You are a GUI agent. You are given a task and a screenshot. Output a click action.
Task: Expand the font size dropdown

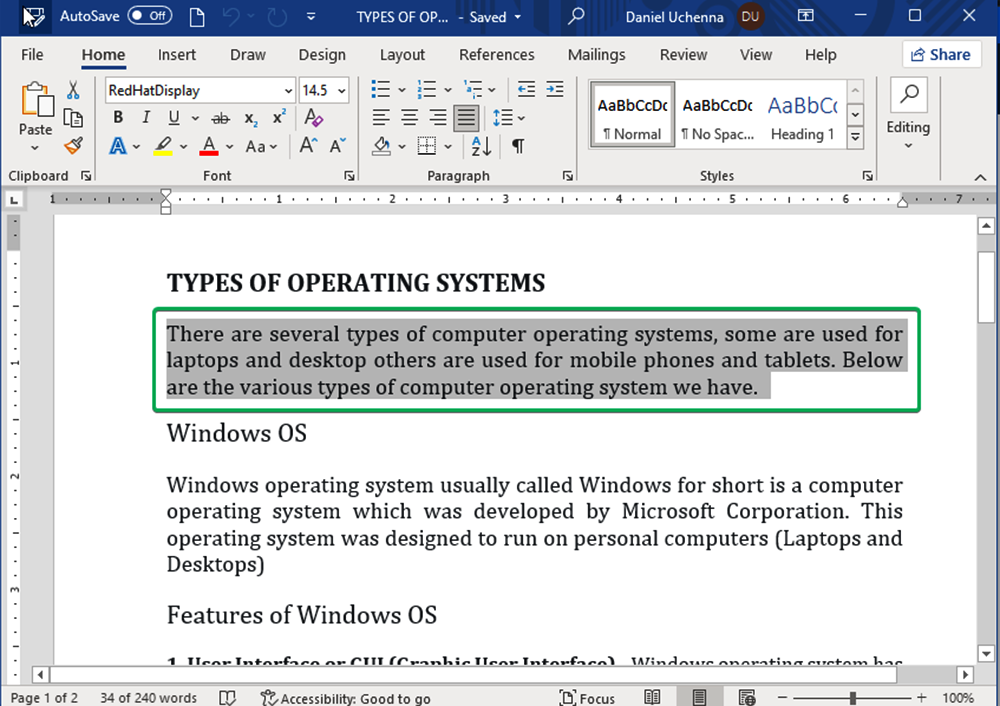pos(342,91)
